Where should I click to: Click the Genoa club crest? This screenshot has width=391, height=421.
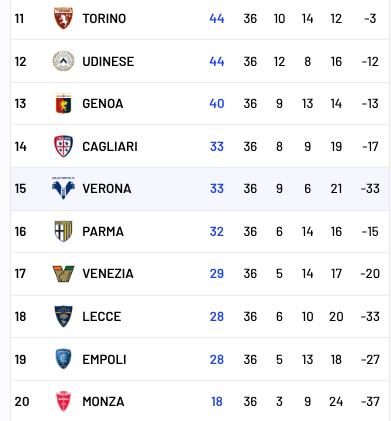(63, 103)
